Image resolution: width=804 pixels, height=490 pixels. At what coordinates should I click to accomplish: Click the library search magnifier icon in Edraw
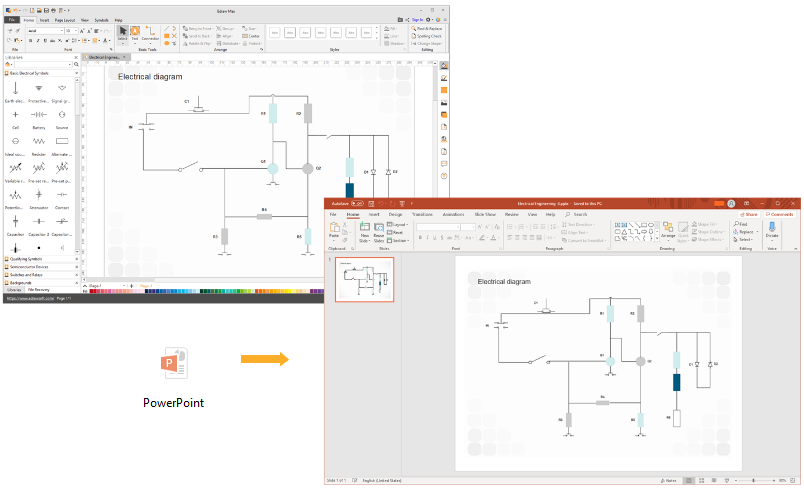[x=76, y=65]
